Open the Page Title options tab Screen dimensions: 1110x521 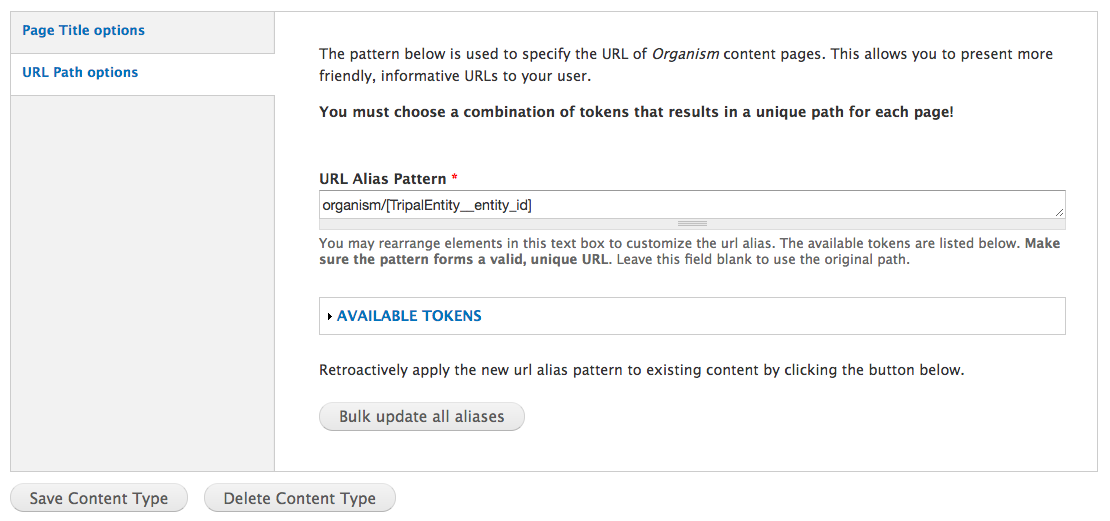click(x=83, y=31)
